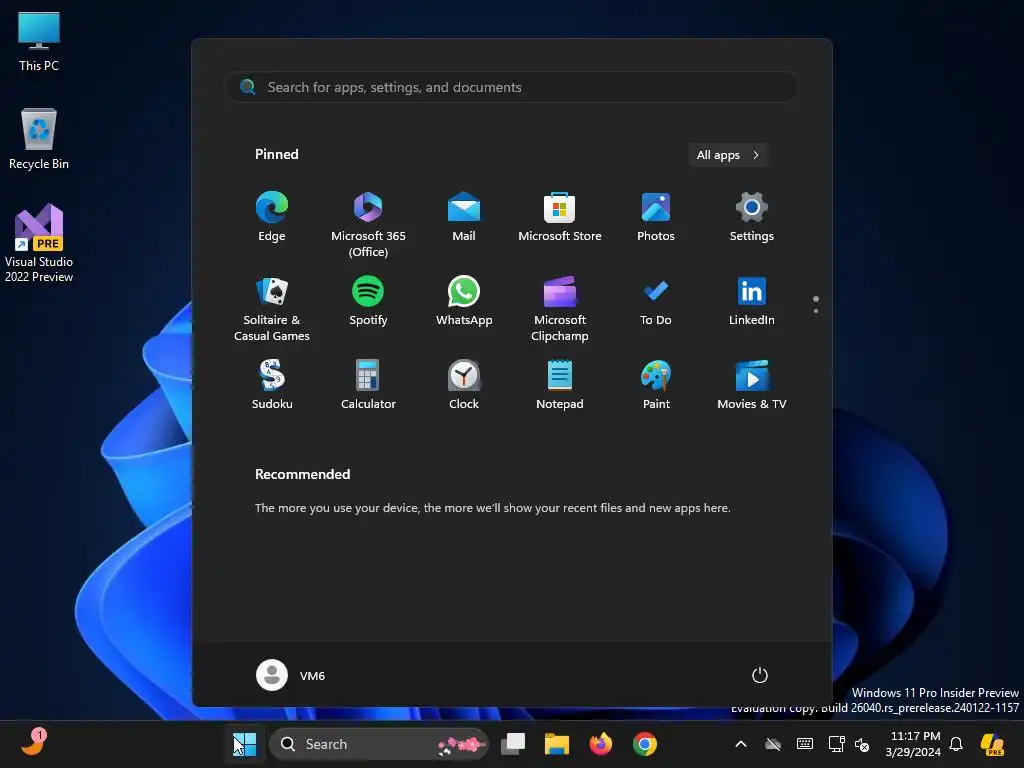Launch Chrome from the taskbar
This screenshot has width=1024, height=768.
[x=645, y=744]
